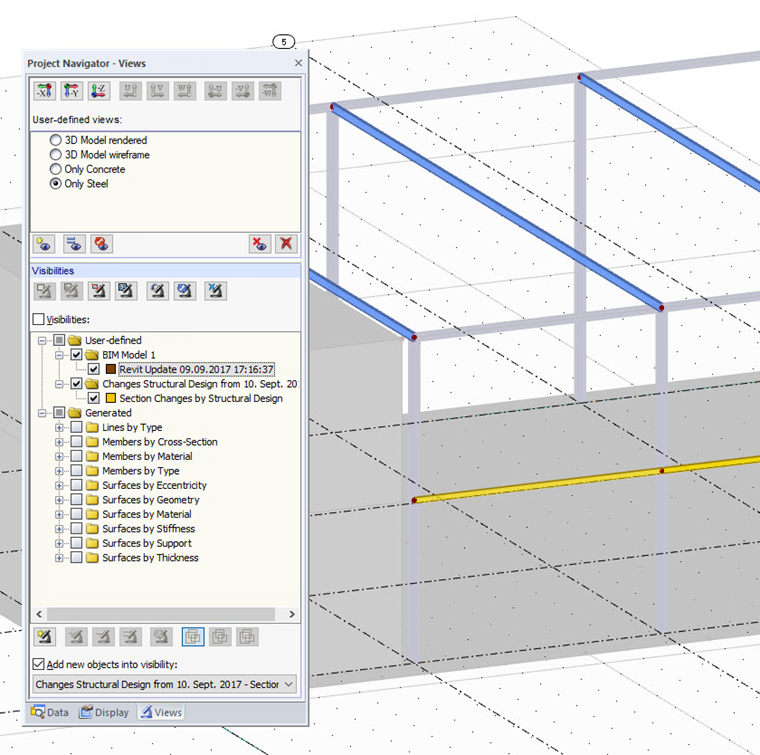The width and height of the screenshot is (760, 755).
Task: Collapse the Generated tree node
Action: (42, 413)
